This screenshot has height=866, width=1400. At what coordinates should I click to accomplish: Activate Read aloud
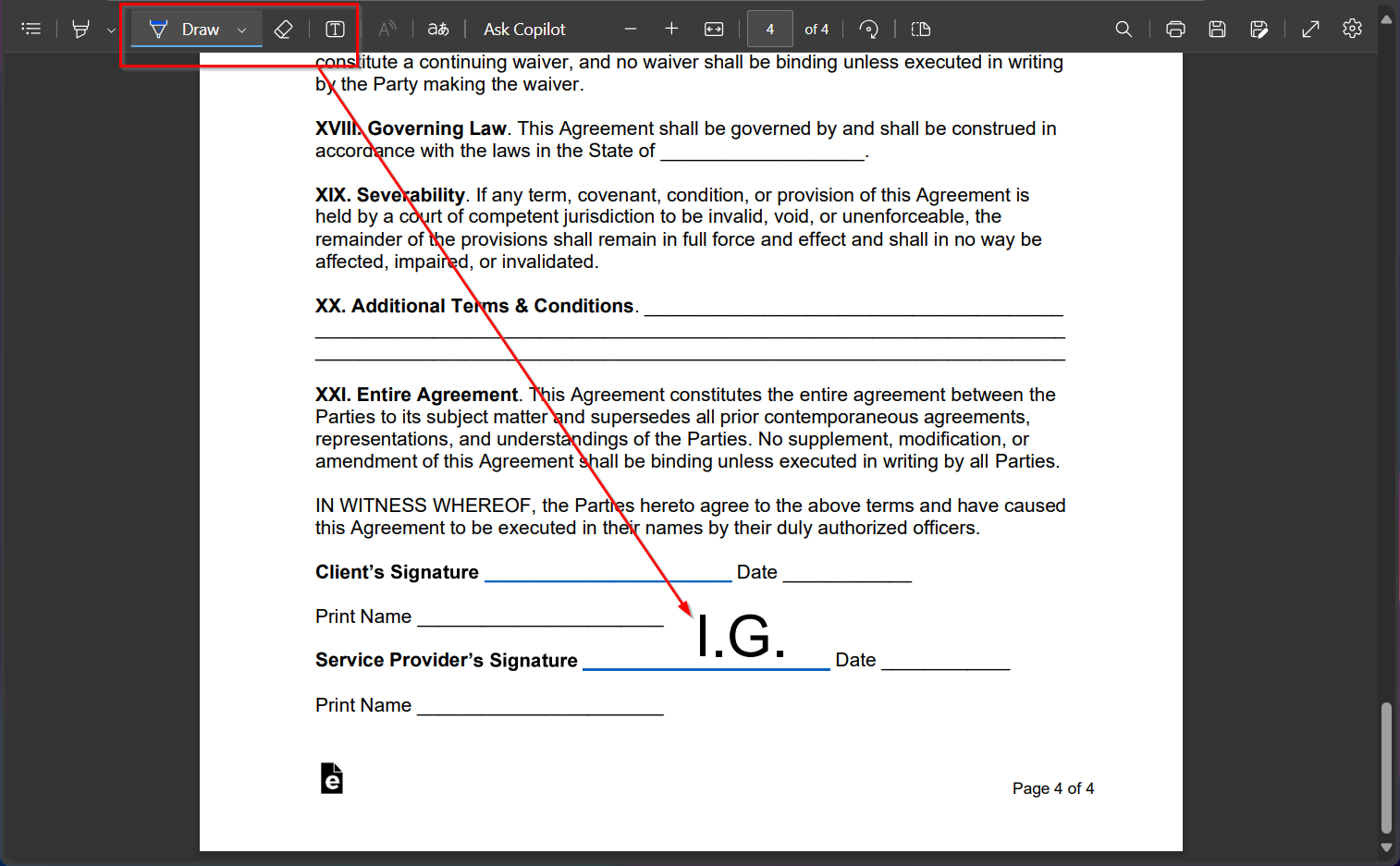pos(387,29)
